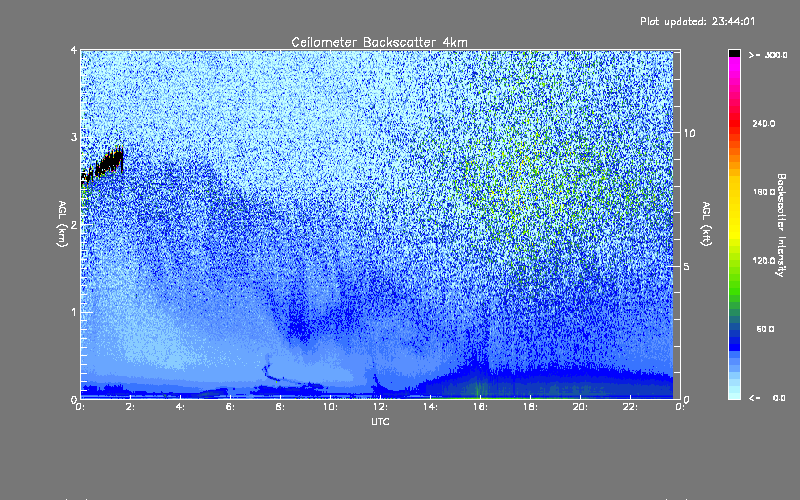Click the '180.0' colorbar label

tap(764, 192)
